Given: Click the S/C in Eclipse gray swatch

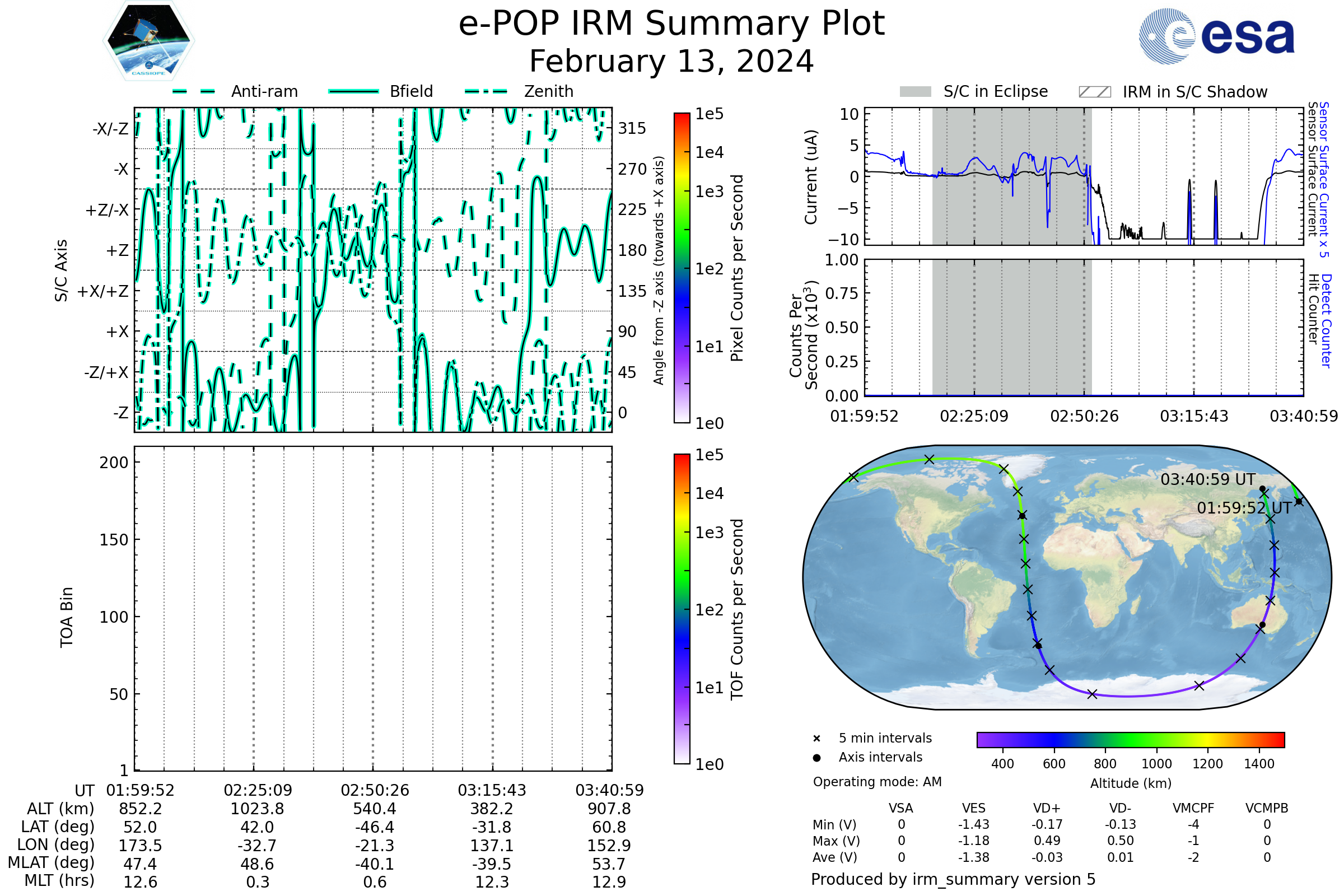Looking at the screenshot, I should point(915,92).
